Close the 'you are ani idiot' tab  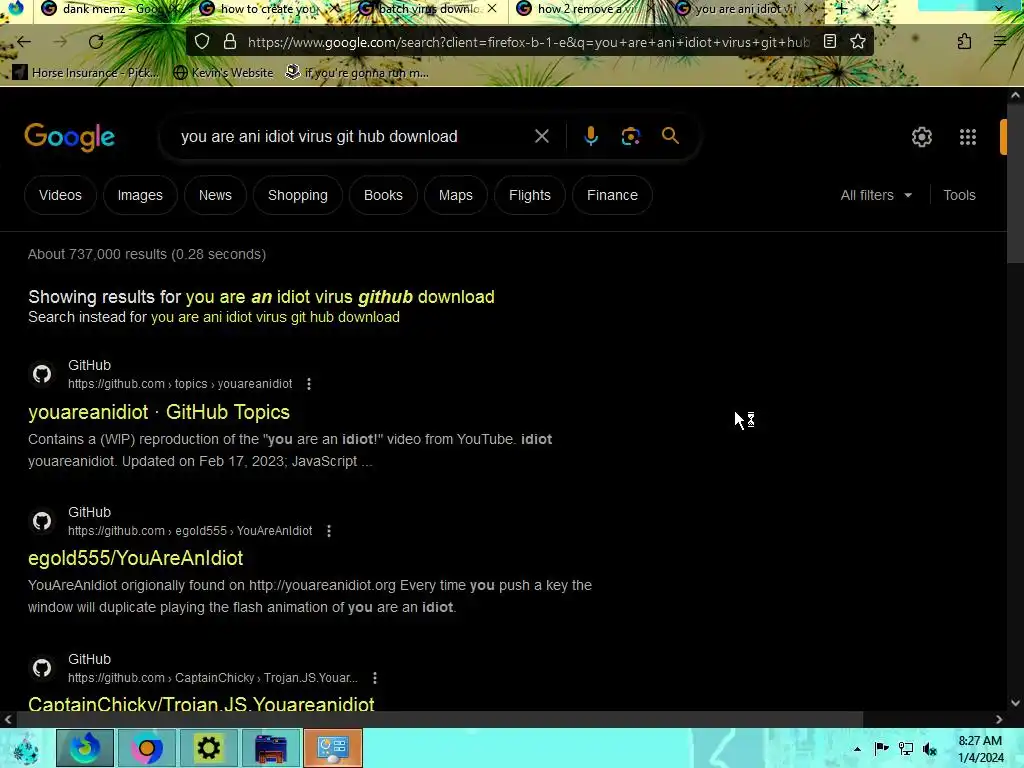pyautogui.click(x=809, y=8)
